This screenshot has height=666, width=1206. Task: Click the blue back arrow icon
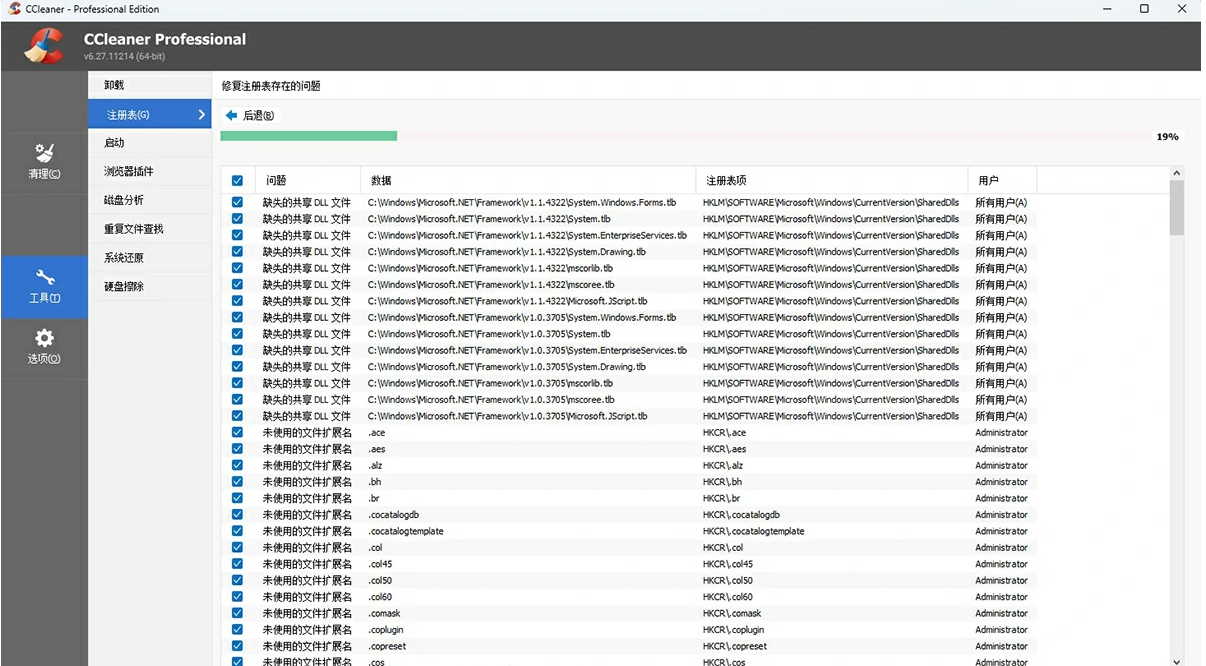(x=232, y=115)
